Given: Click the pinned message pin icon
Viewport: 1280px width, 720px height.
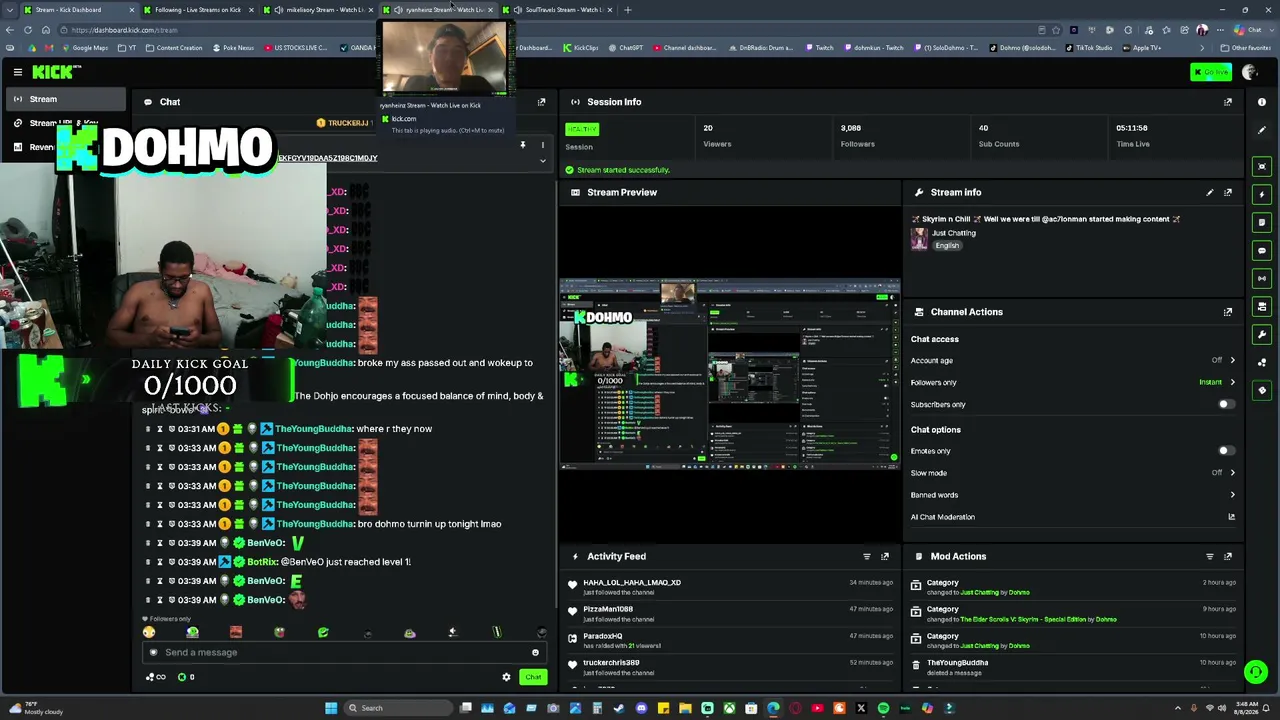Looking at the screenshot, I should pos(522,145).
